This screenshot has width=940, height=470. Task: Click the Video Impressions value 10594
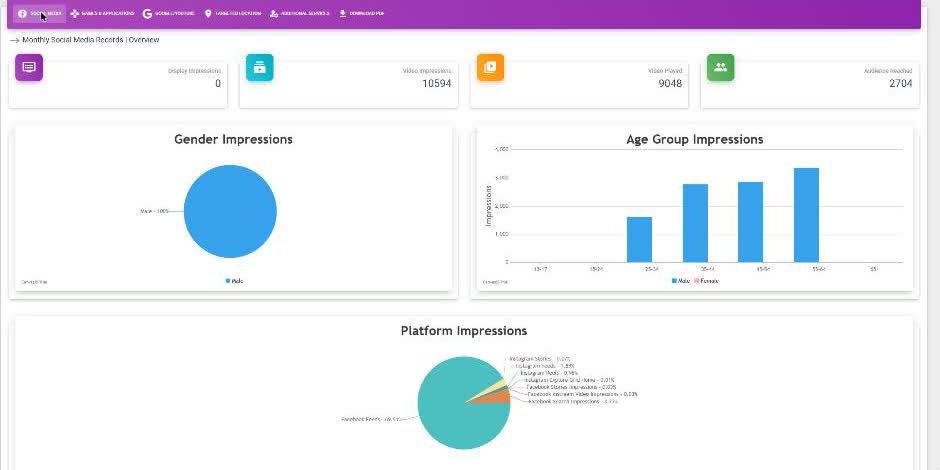coord(436,83)
